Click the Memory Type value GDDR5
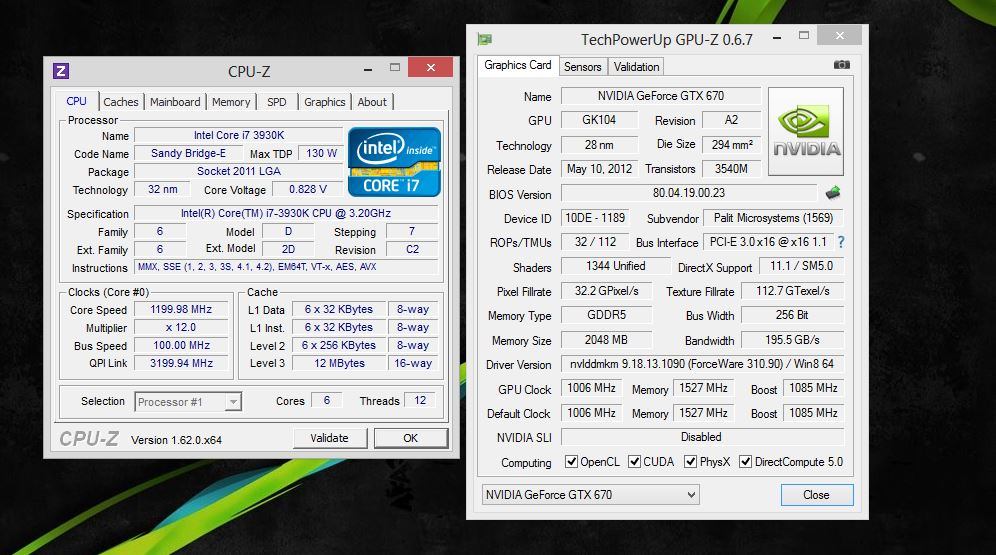Viewport: 996px width, 555px height. [607, 315]
